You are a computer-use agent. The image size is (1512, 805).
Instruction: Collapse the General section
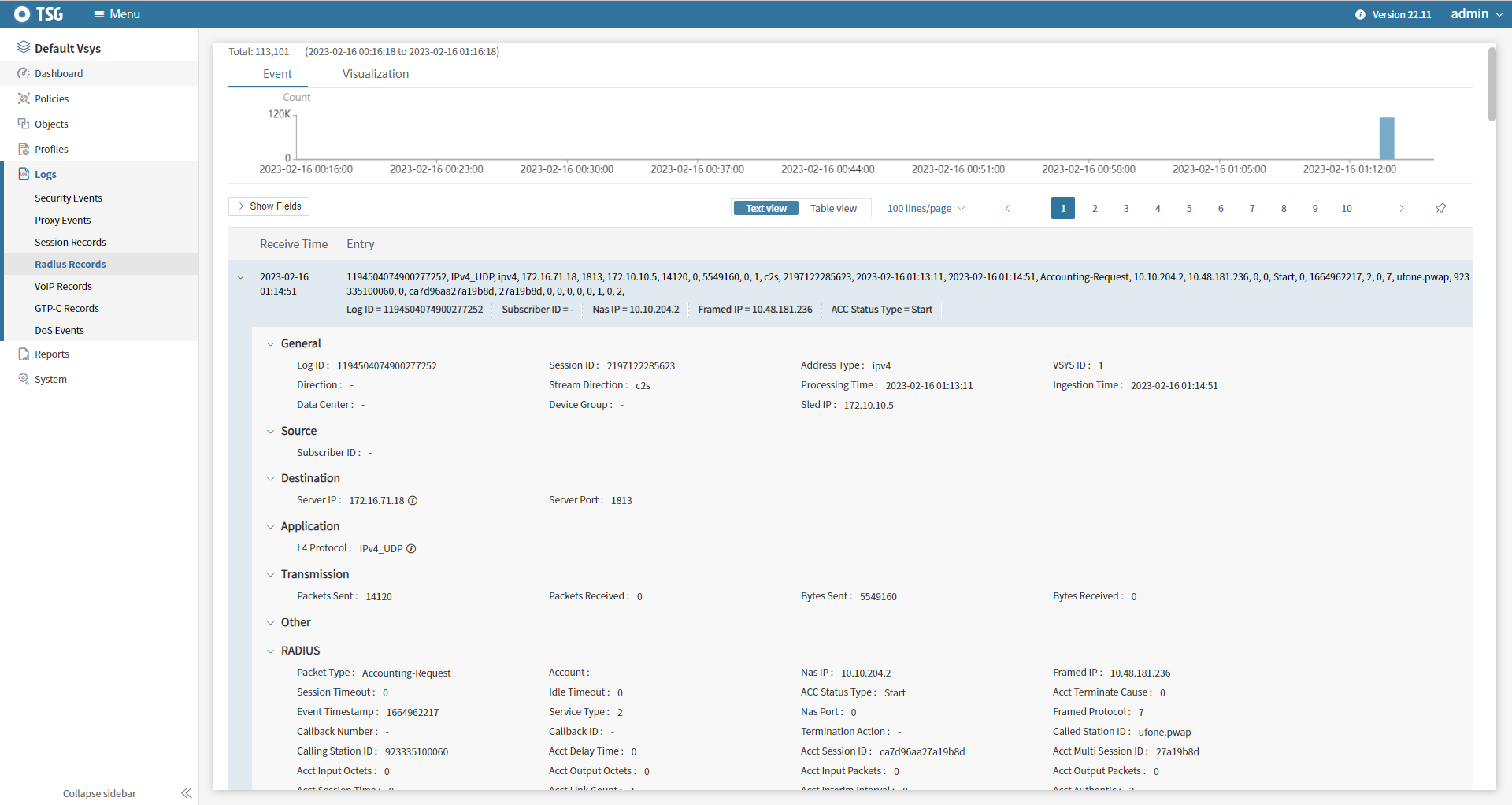point(270,344)
